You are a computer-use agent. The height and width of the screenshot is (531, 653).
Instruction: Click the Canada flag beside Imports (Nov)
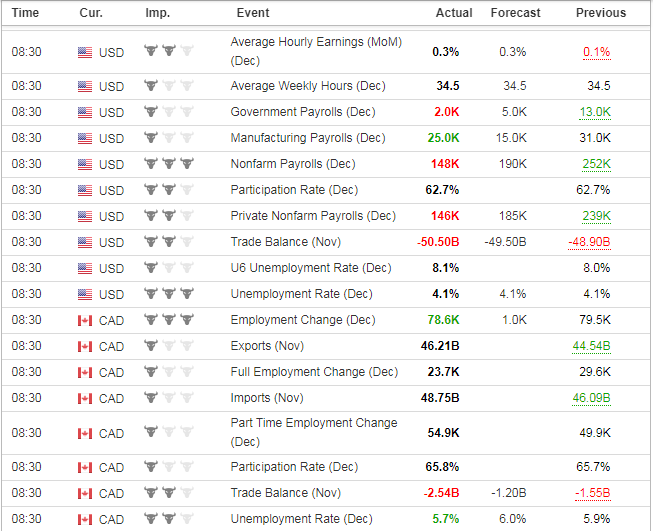(x=84, y=398)
